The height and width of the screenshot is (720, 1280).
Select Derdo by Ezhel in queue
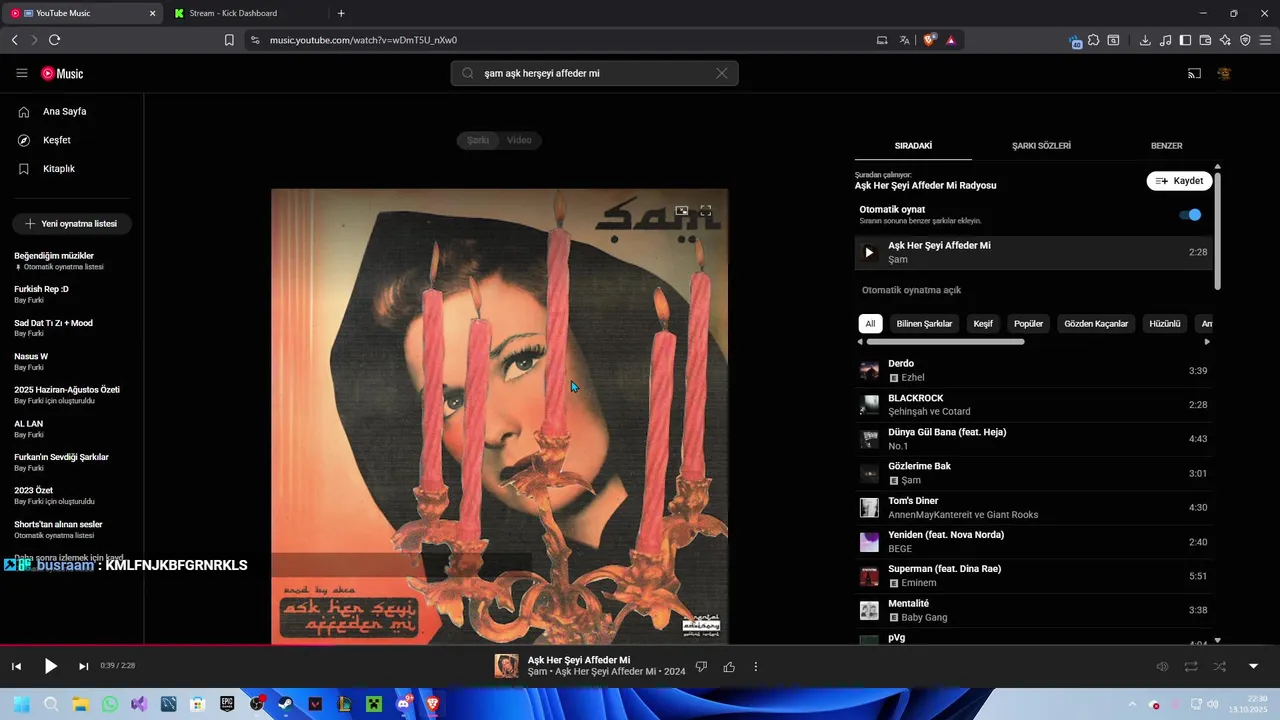(x=1033, y=370)
